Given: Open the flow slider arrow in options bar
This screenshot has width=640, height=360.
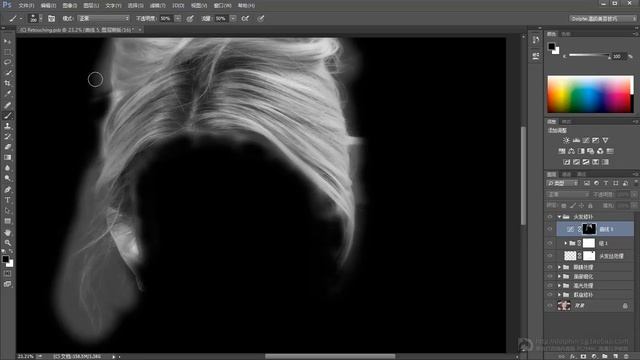Looking at the screenshot, I should (233, 18).
